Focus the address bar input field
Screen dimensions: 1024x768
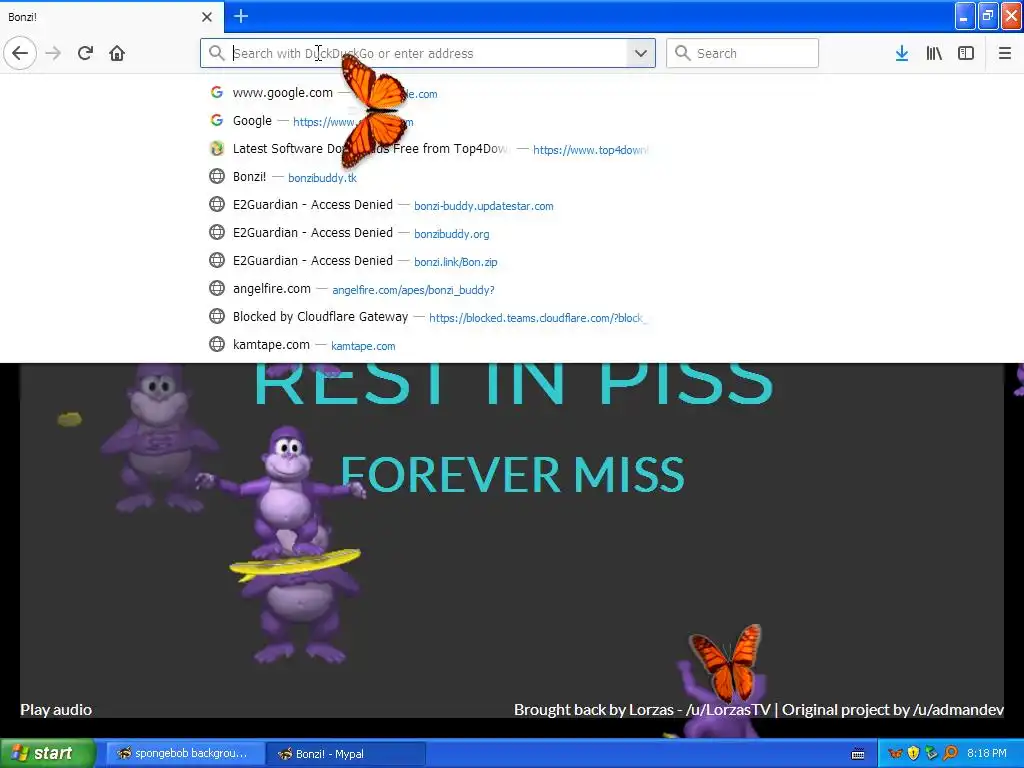[x=428, y=53]
